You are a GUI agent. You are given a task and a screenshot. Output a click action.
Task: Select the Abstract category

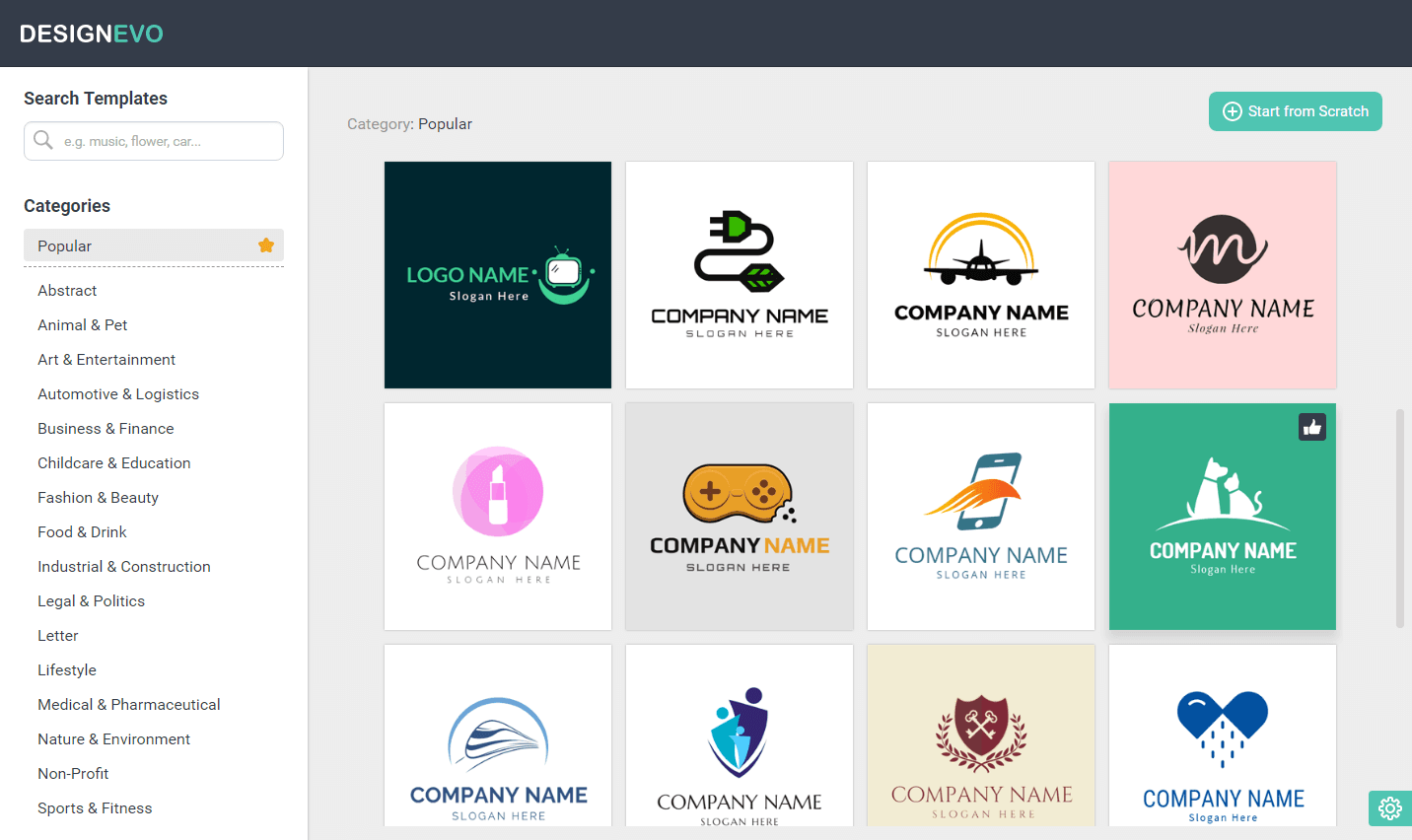click(67, 290)
